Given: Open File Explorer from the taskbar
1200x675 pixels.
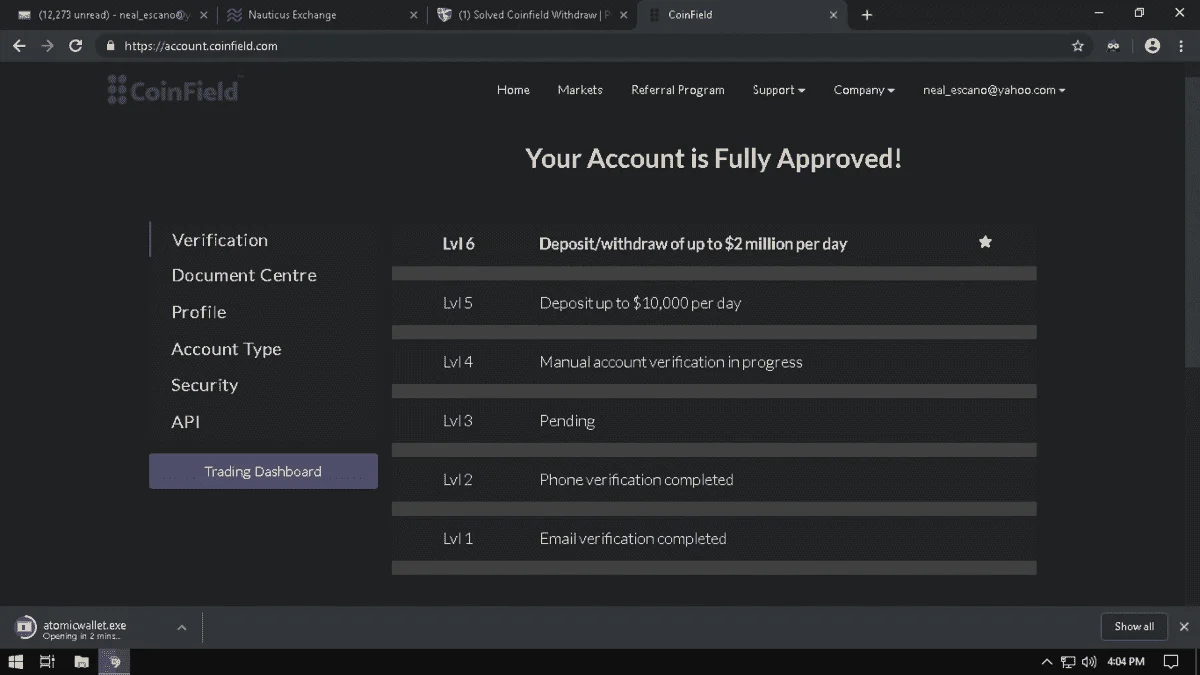Looking at the screenshot, I should pyautogui.click(x=82, y=661).
